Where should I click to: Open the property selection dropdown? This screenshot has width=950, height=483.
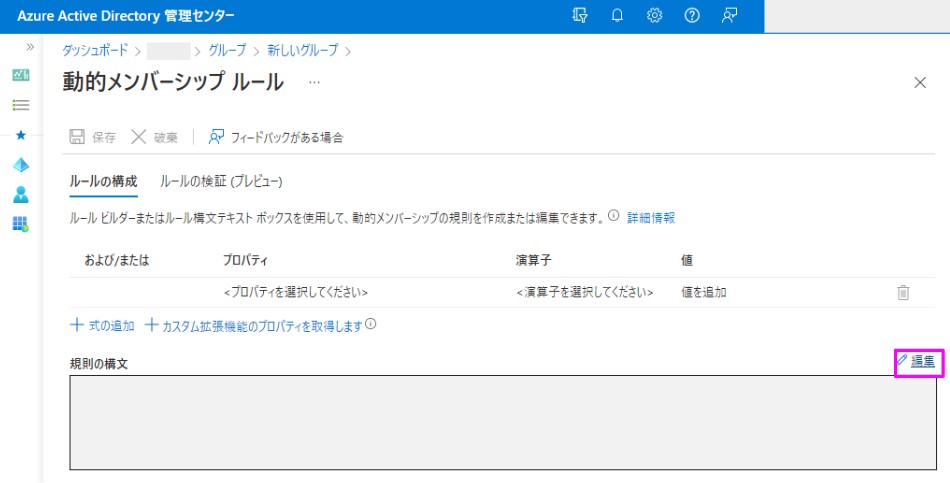pos(296,293)
